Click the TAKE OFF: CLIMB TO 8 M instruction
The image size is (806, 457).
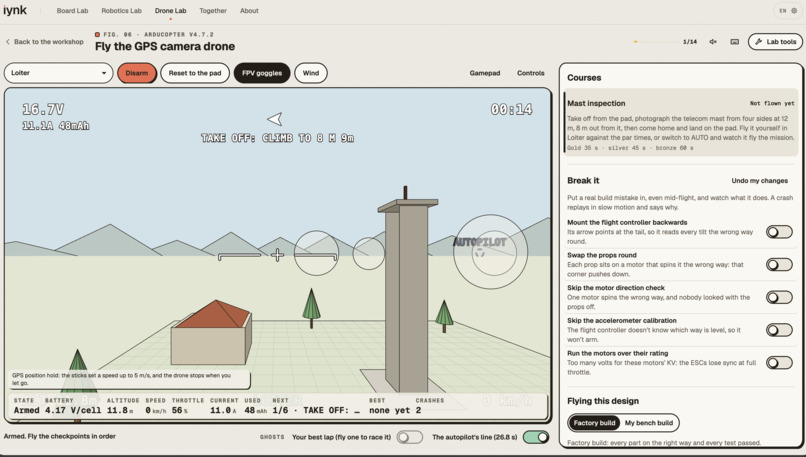(x=277, y=138)
